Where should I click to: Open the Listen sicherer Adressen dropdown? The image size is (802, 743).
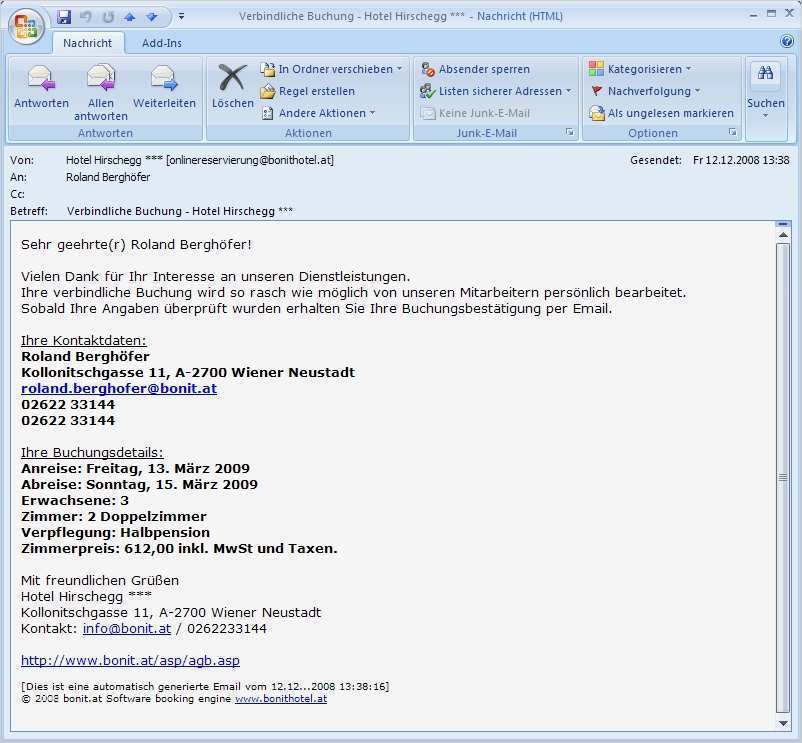496,90
